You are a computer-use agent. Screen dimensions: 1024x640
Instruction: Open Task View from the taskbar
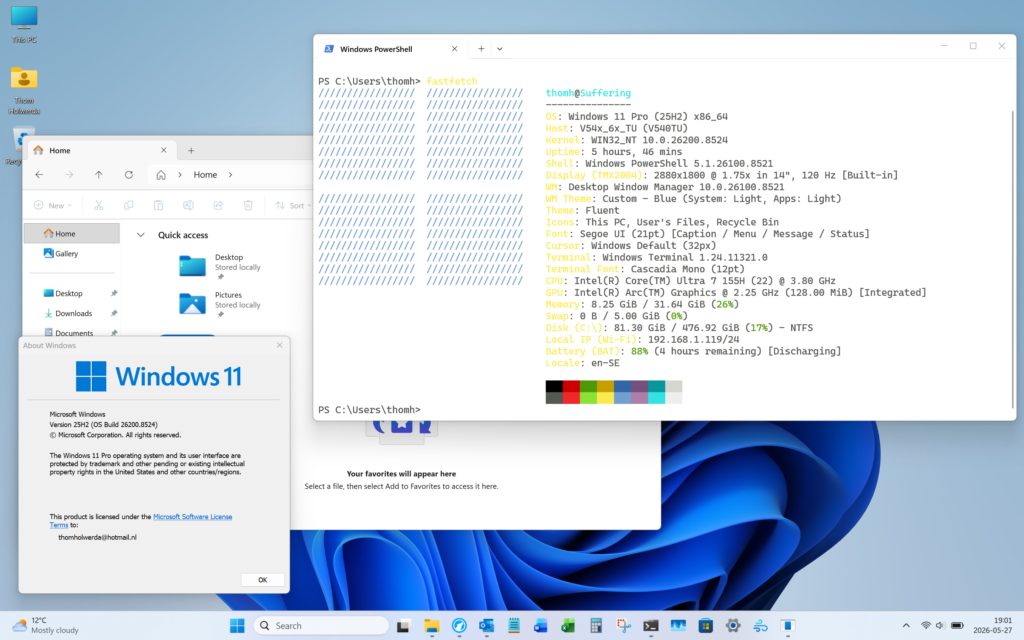tap(404, 626)
